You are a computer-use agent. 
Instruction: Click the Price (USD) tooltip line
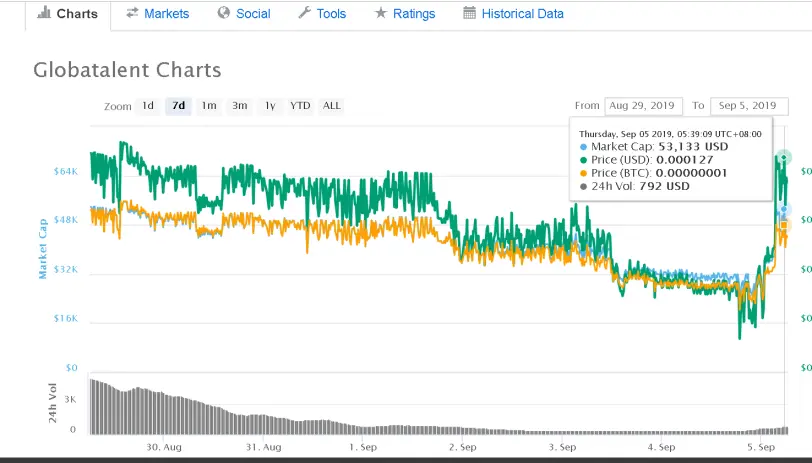click(x=647, y=160)
